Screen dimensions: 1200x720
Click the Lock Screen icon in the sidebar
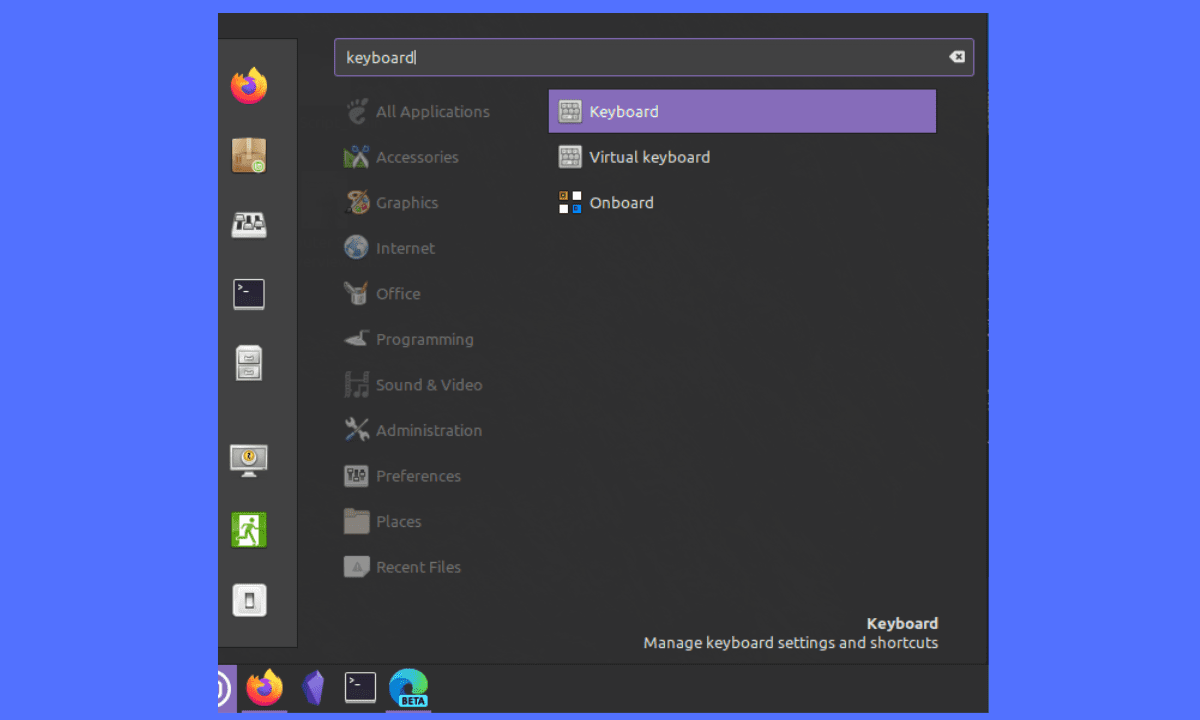249,460
